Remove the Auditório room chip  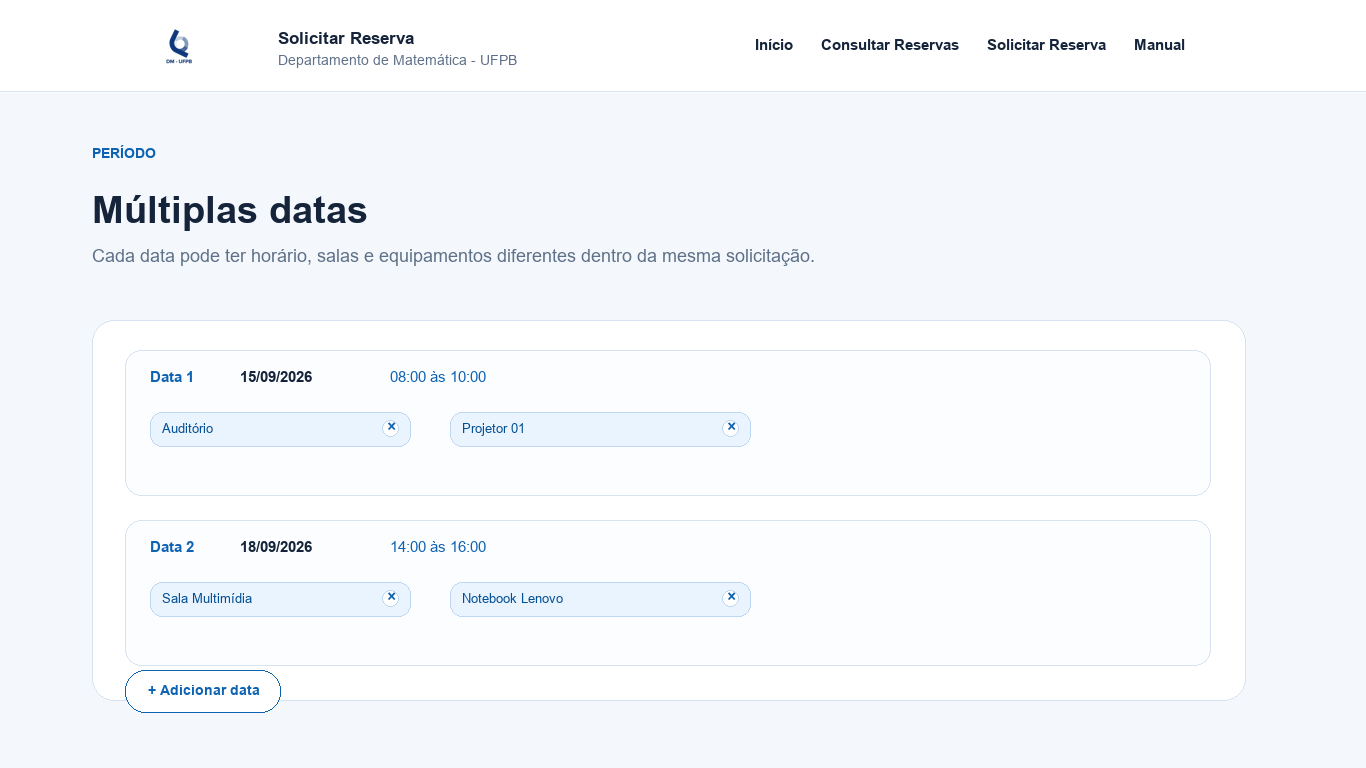(391, 427)
